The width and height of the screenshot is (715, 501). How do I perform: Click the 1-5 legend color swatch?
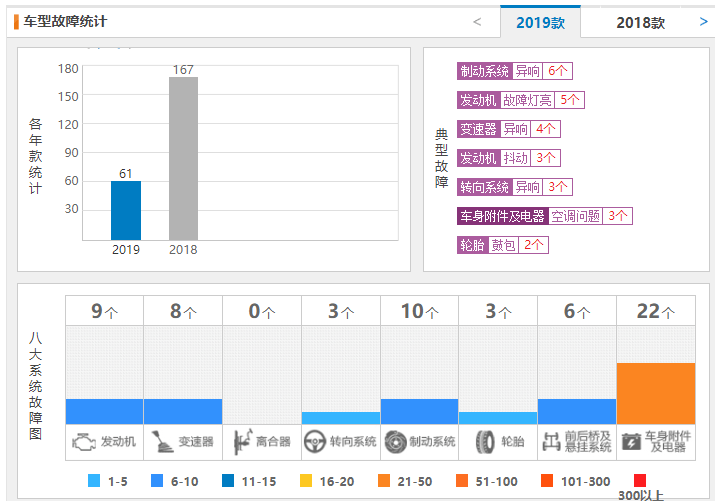[x=93, y=480]
